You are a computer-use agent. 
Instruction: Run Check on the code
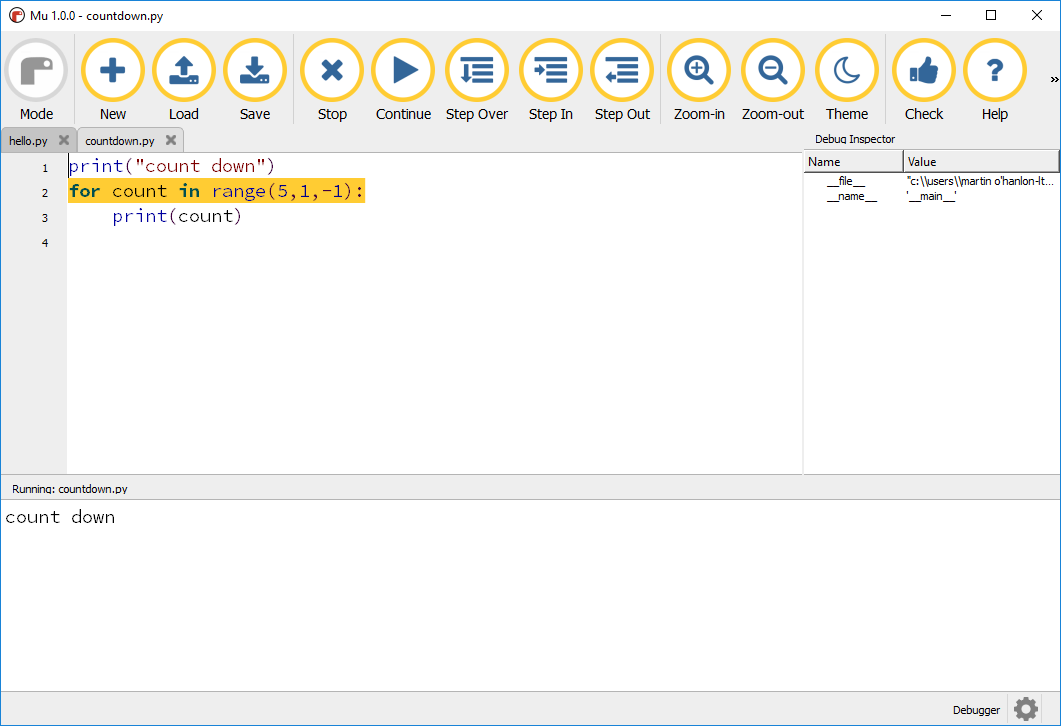coord(924,71)
